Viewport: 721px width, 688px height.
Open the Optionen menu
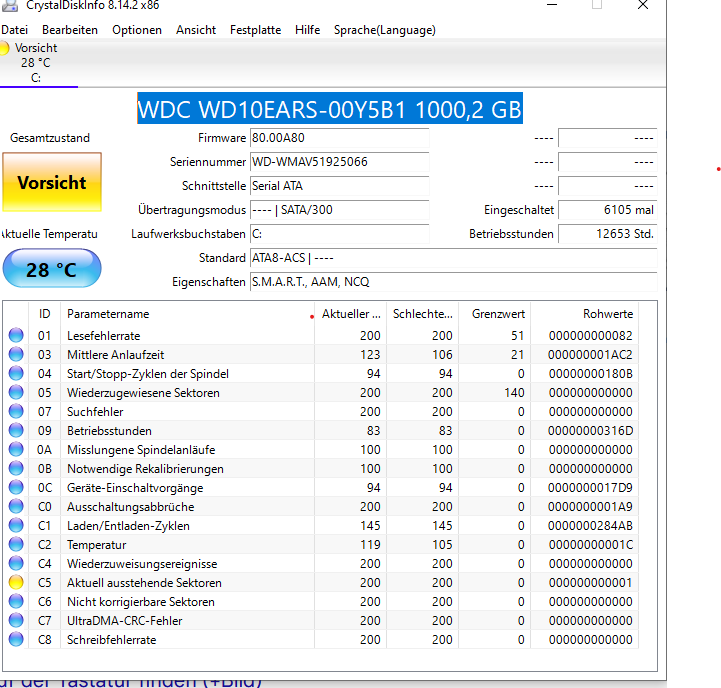[x=137, y=30]
